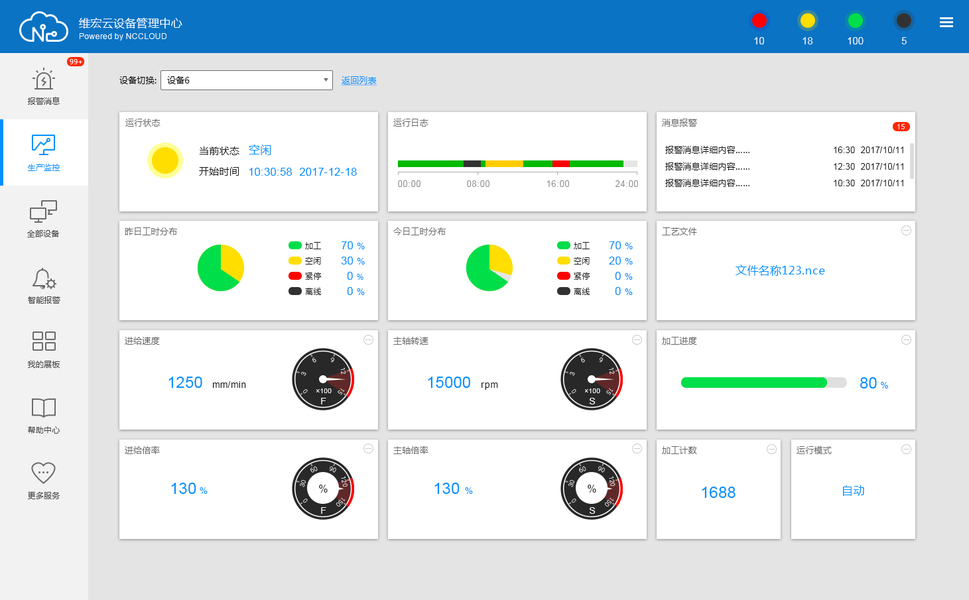The width and height of the screenshot is (969, 600).
Task: Collapse the 主轴倍率 panel
Action: tap(637, 449)
